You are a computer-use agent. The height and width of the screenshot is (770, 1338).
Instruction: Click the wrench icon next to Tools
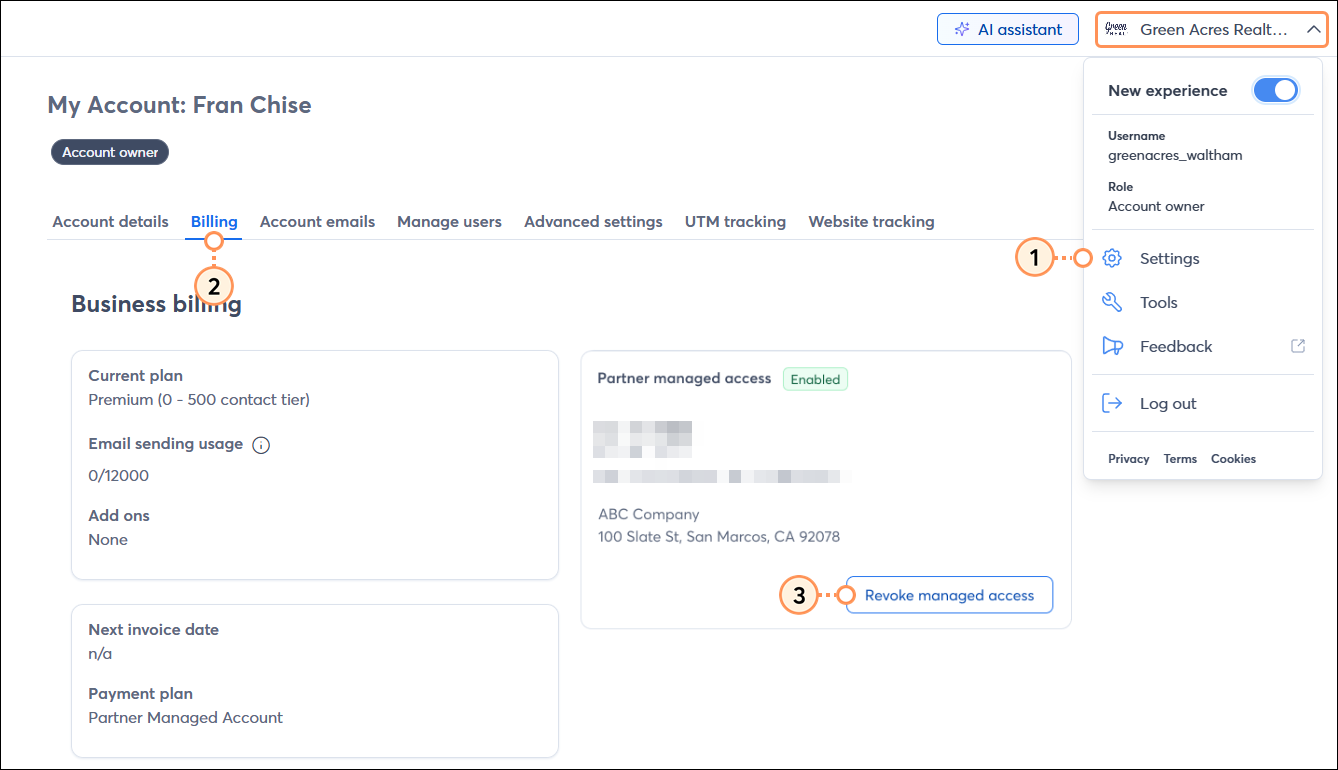tap(1111, 302)
